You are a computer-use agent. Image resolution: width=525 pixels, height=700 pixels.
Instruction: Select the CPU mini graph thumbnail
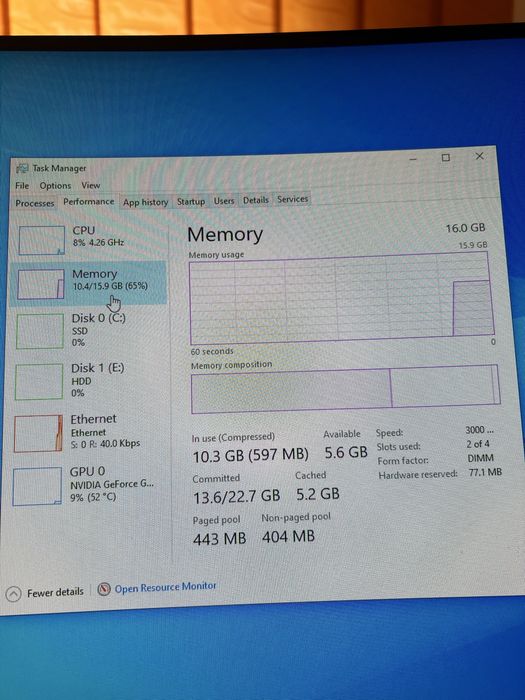click(42, 240)
